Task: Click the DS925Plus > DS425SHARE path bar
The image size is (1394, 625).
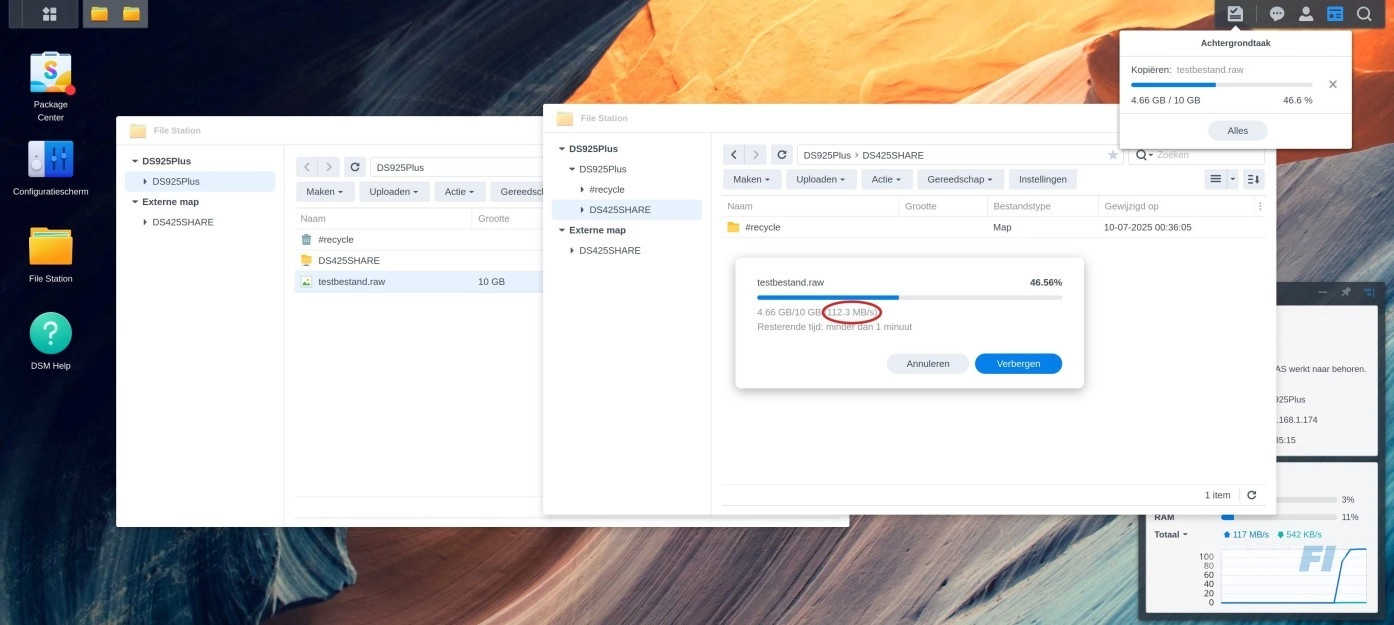Action: coord(958,155)
